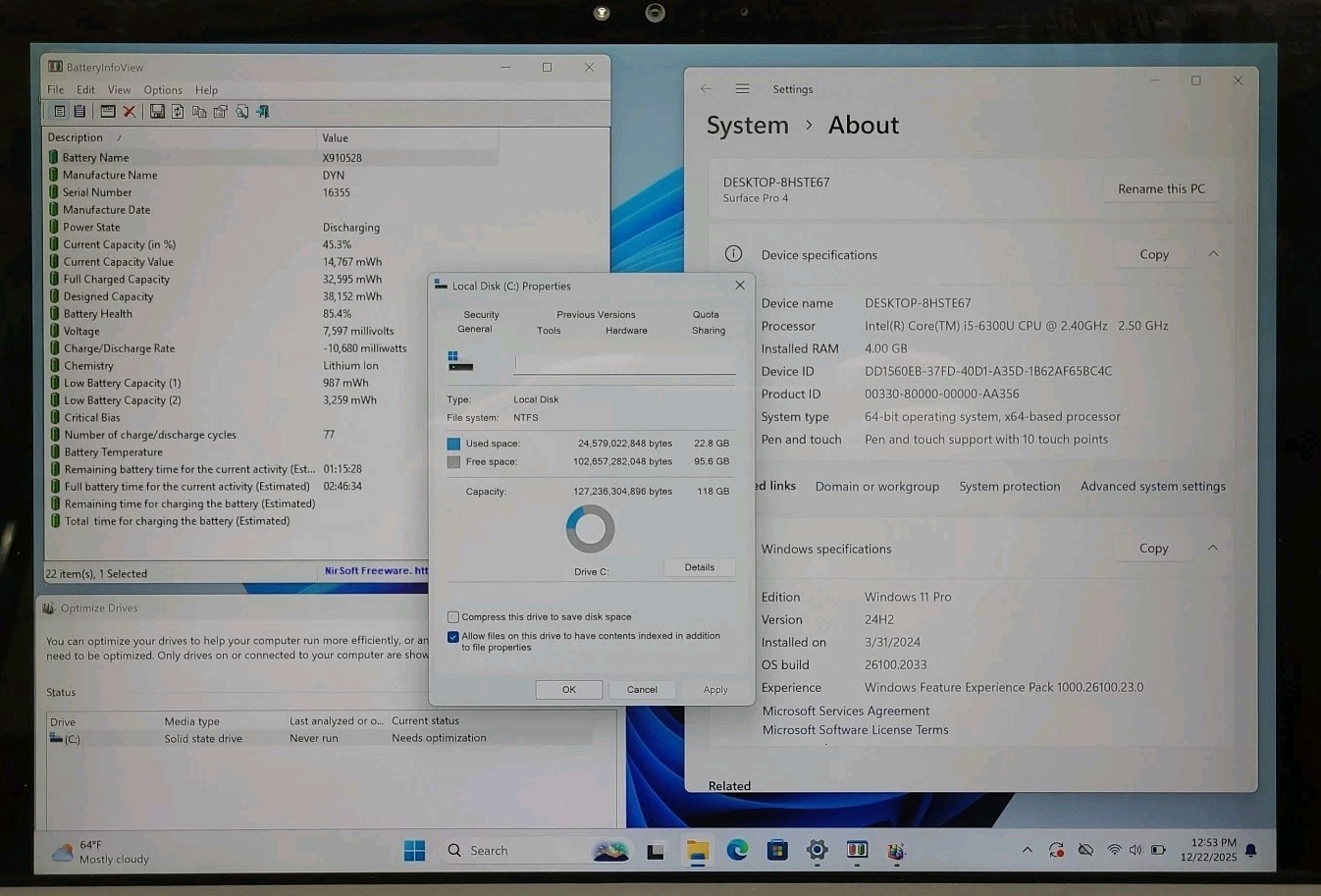The image size is (1321, 896).
Task: Click the Copy Selected Items toolbar icon
Action: tap(199, 112)
